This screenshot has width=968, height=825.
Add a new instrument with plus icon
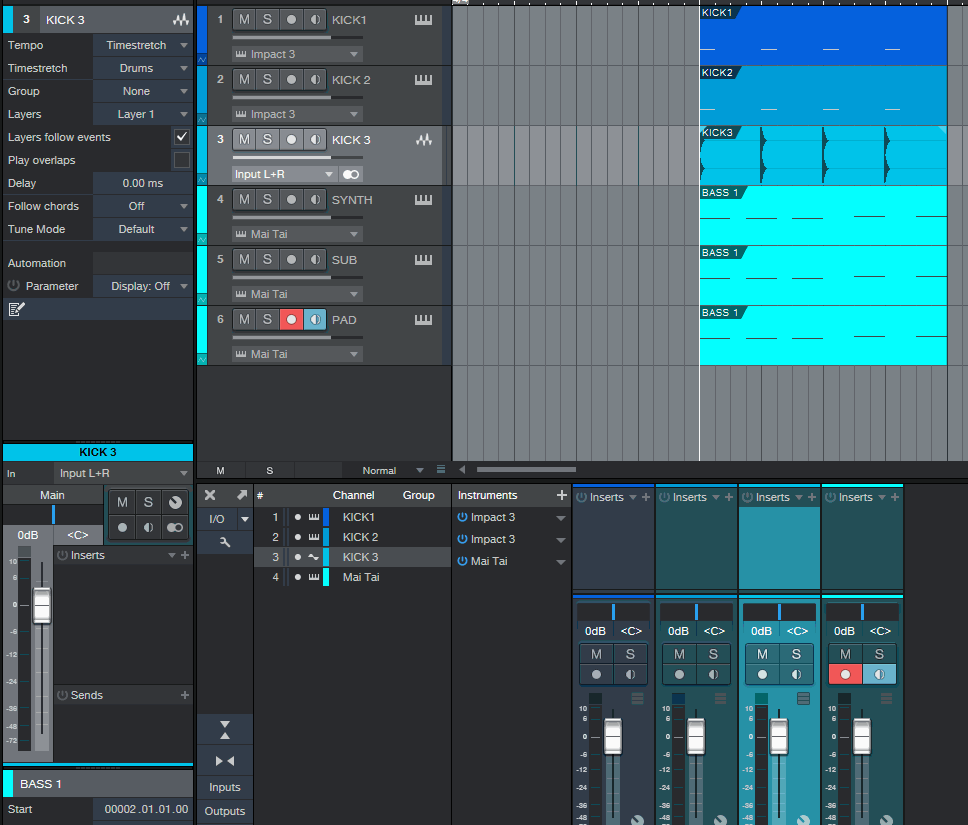click(561, 495)
